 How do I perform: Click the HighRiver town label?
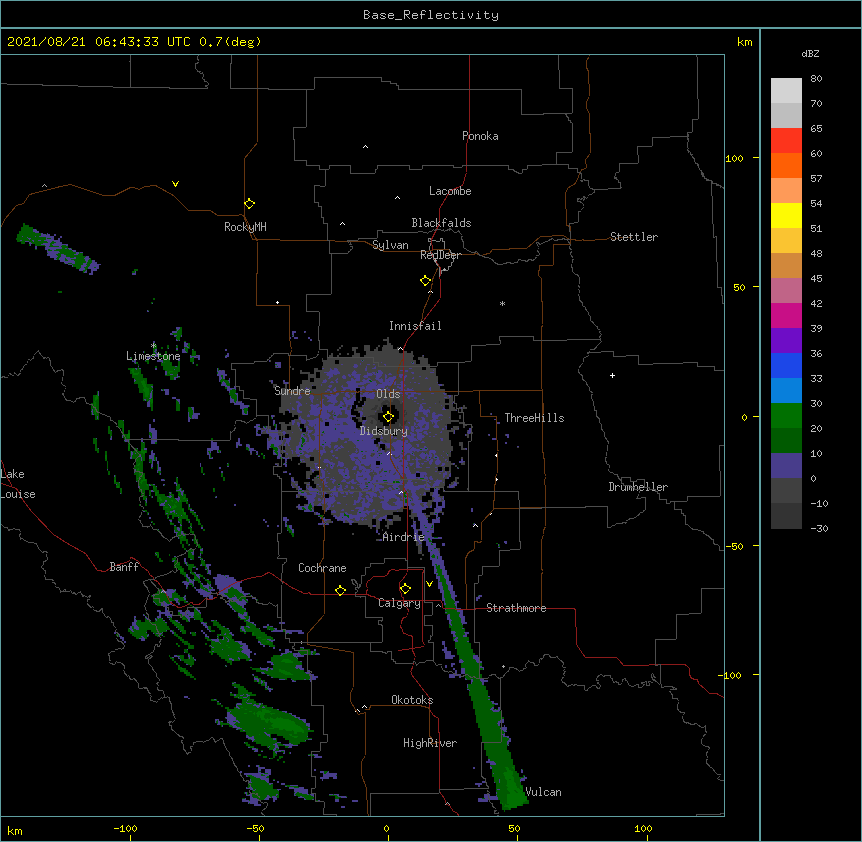pos(430,743)
